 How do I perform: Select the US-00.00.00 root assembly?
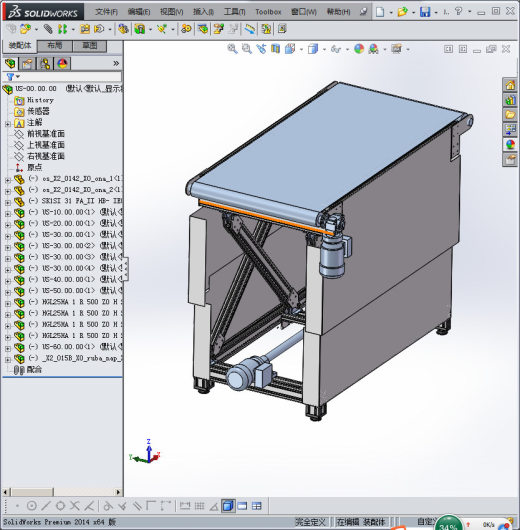(x=36, y=89)
